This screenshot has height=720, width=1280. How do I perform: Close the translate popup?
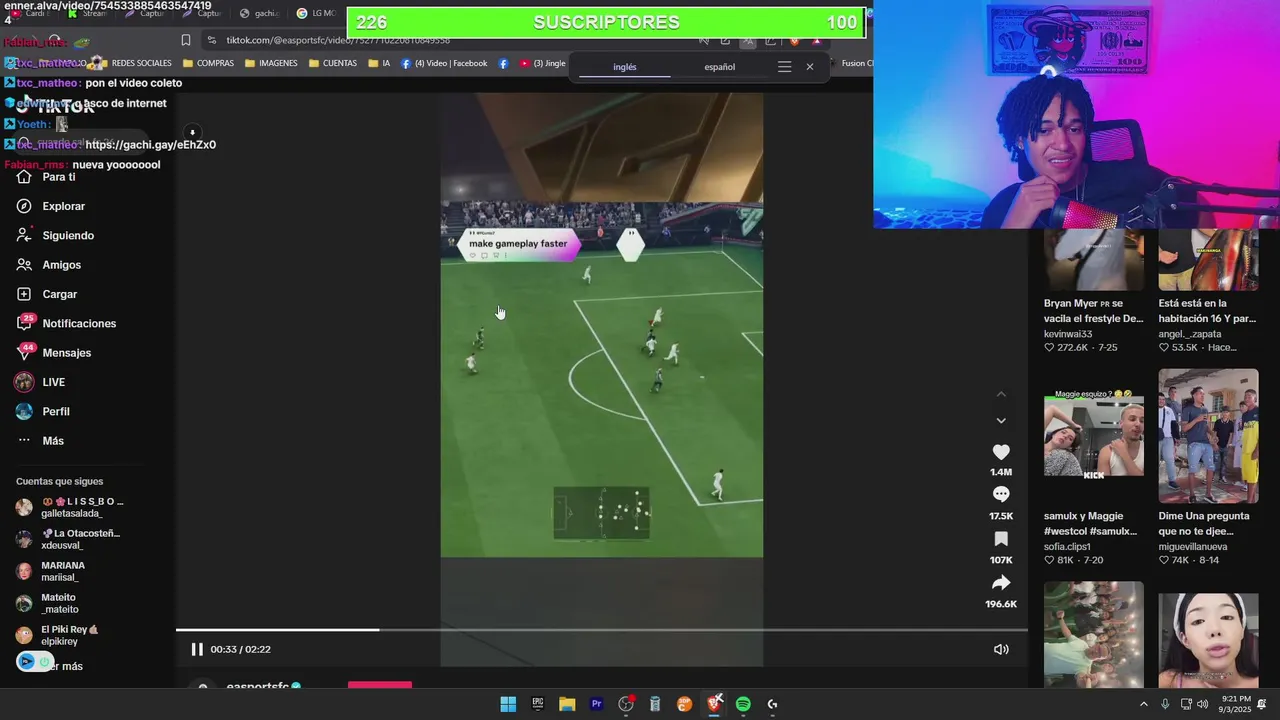[810, 67]
